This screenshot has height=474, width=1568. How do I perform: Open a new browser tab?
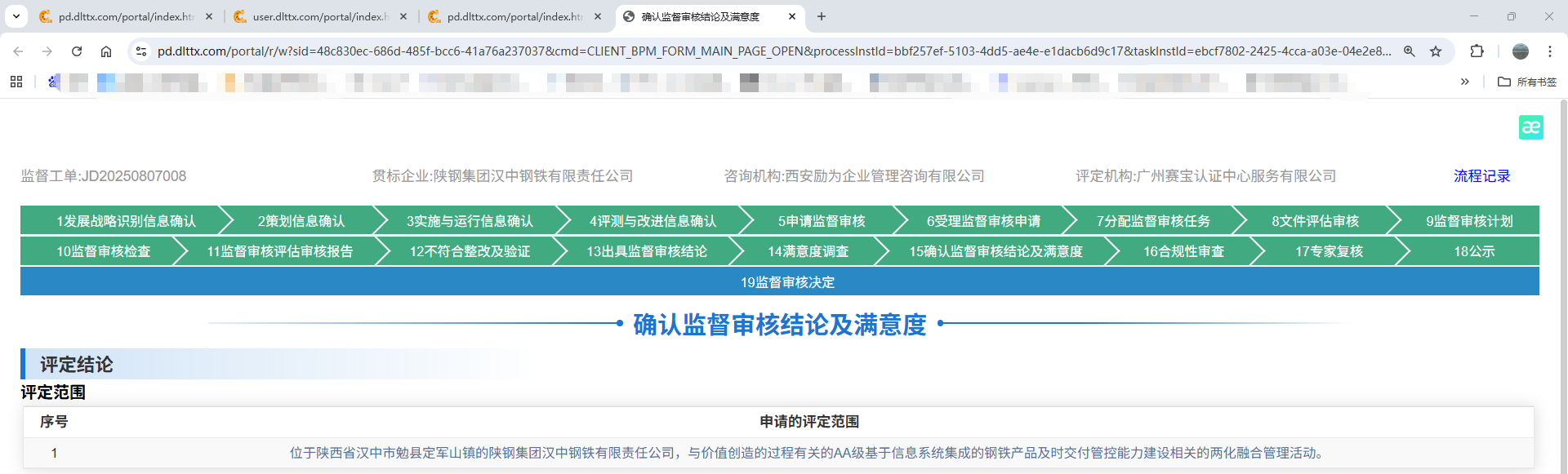coord(822,16)
